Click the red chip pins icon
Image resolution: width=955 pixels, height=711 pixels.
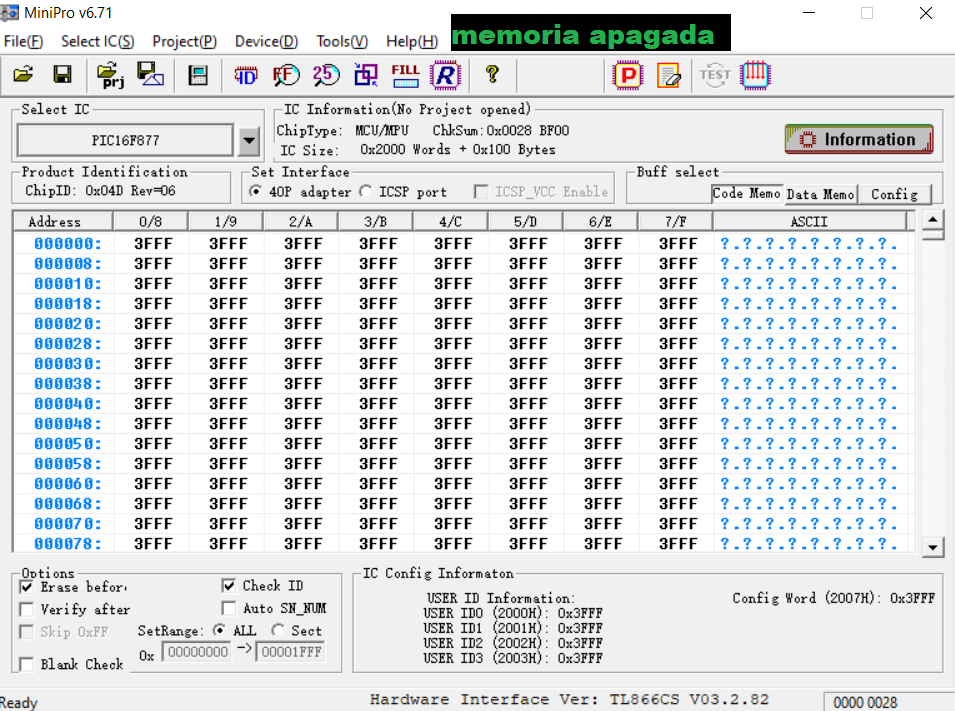point(755,76)
